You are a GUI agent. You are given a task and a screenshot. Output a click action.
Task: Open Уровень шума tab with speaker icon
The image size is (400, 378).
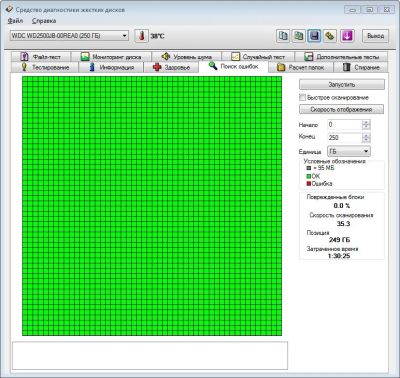[x=187, y=57]
